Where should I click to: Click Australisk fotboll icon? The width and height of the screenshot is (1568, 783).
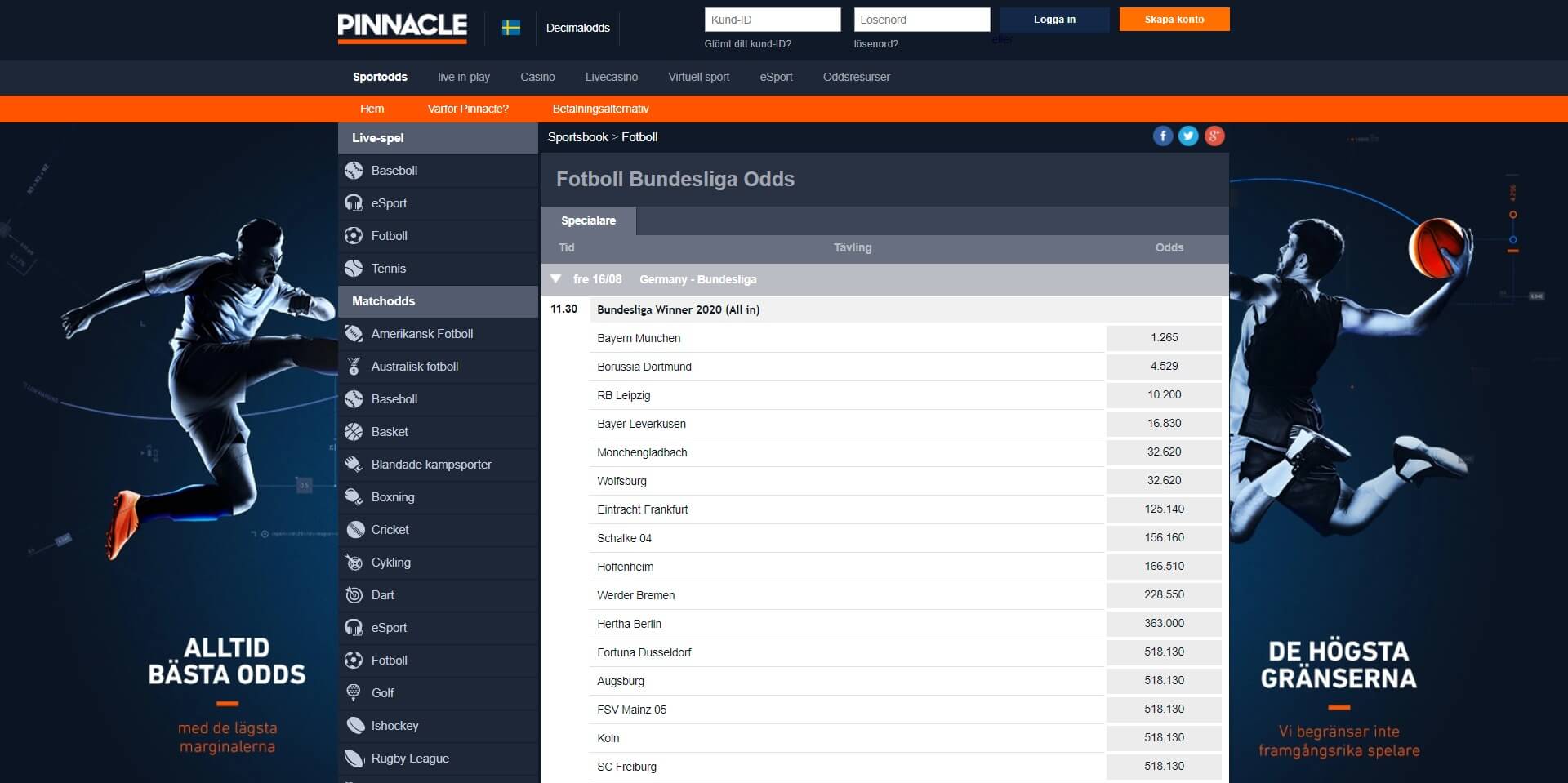354,367
